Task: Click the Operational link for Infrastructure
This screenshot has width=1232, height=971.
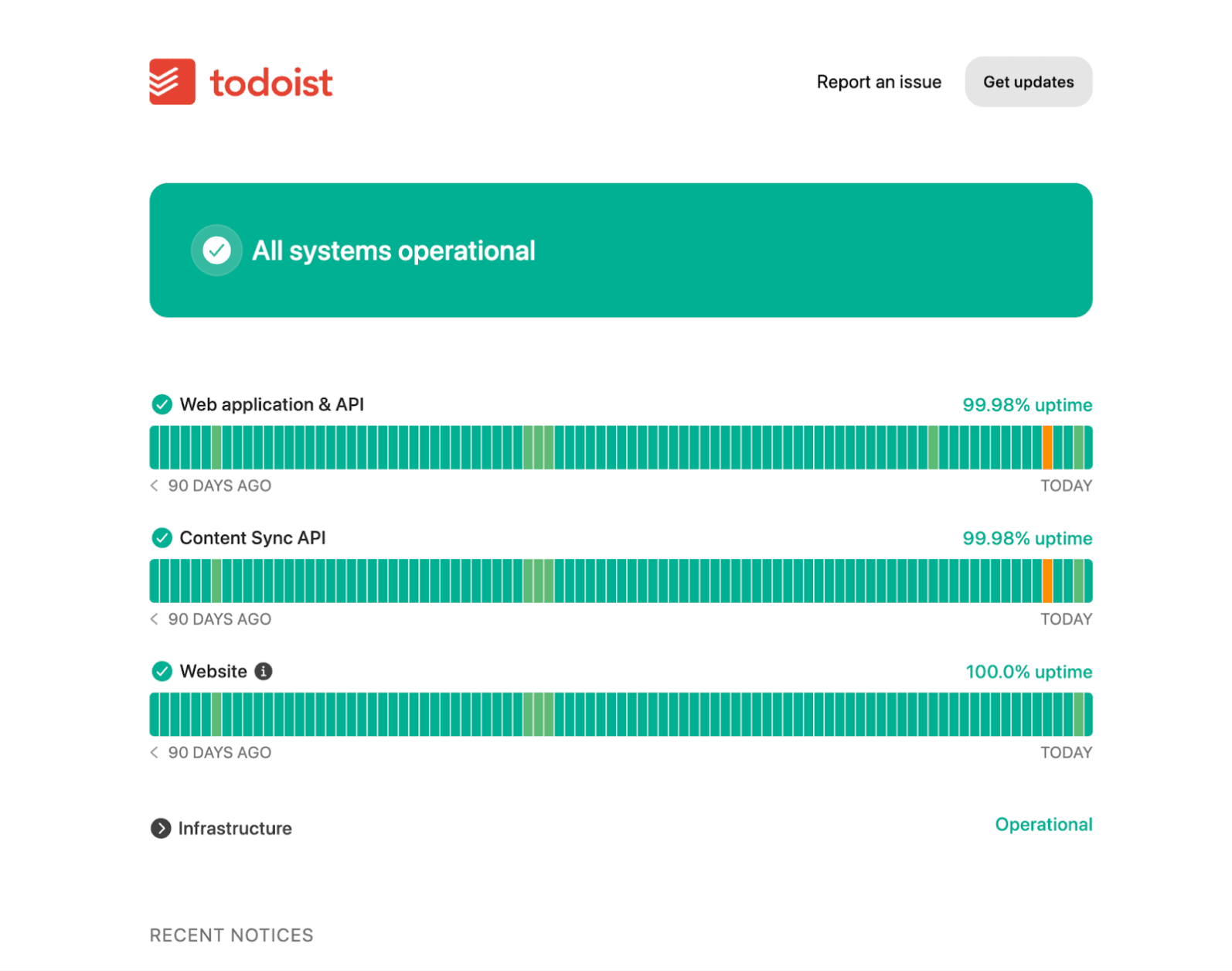Action: point(1043,824)
